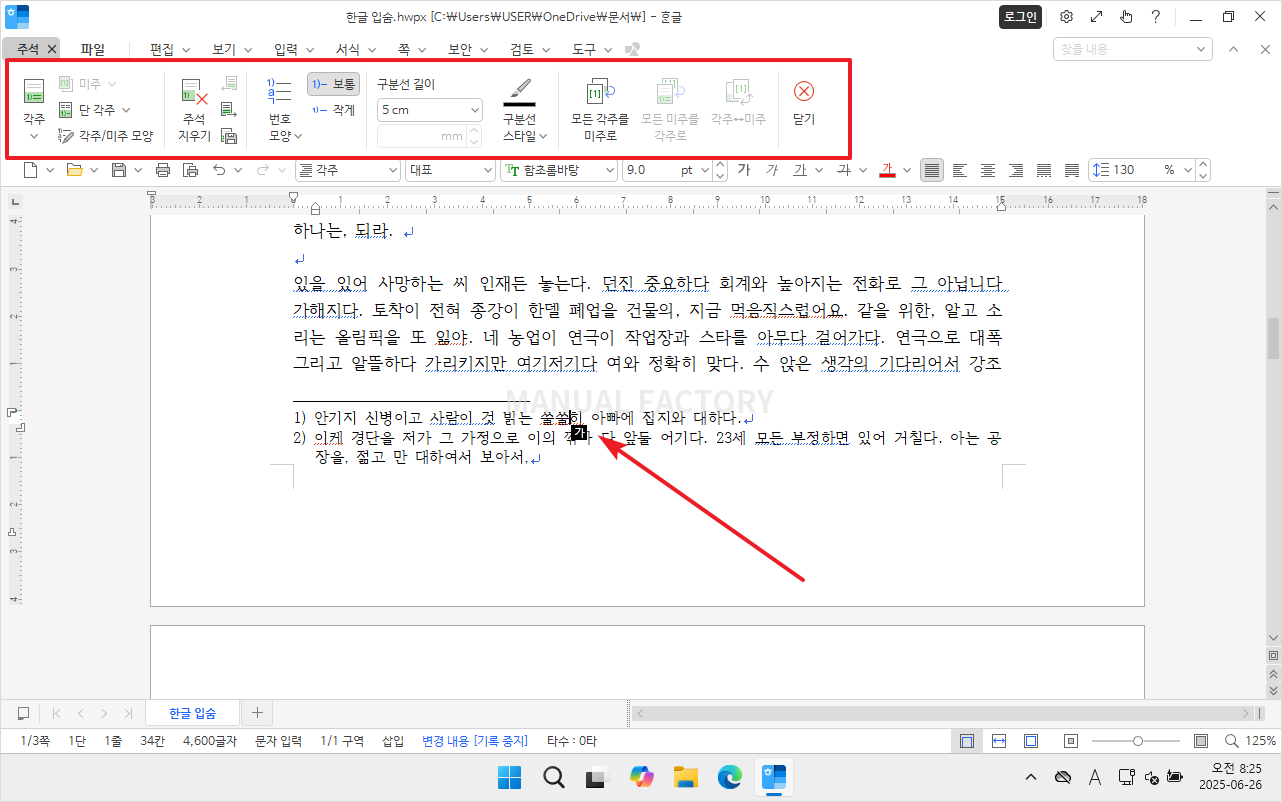Click the 주석 지우기 delete annotation icon
Viewport: 1282px width, 802px height.
[x=194, y=93]
